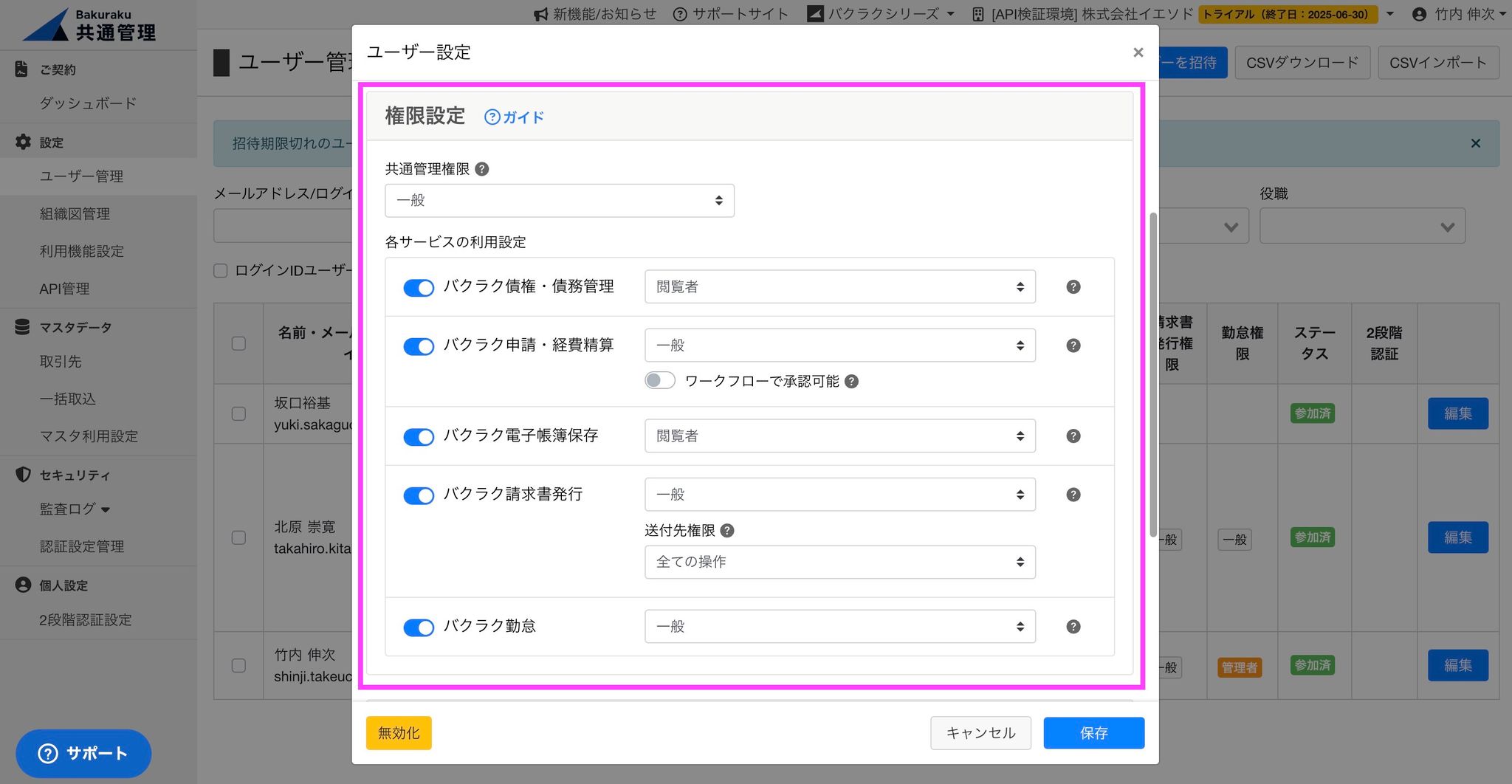Image resolution: width=1512 pixels, height=784 pixels.
Task: Click help icon for バクラク請求書発行 row
Action: tap(1073, 495)
